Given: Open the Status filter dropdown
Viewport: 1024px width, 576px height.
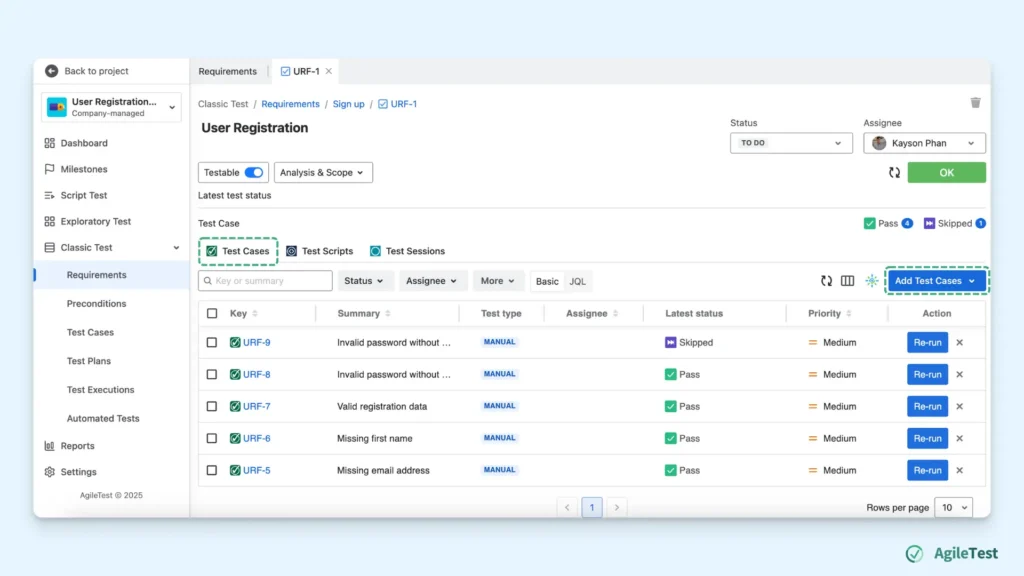Looking at the screenshot, I should point(364,281).
